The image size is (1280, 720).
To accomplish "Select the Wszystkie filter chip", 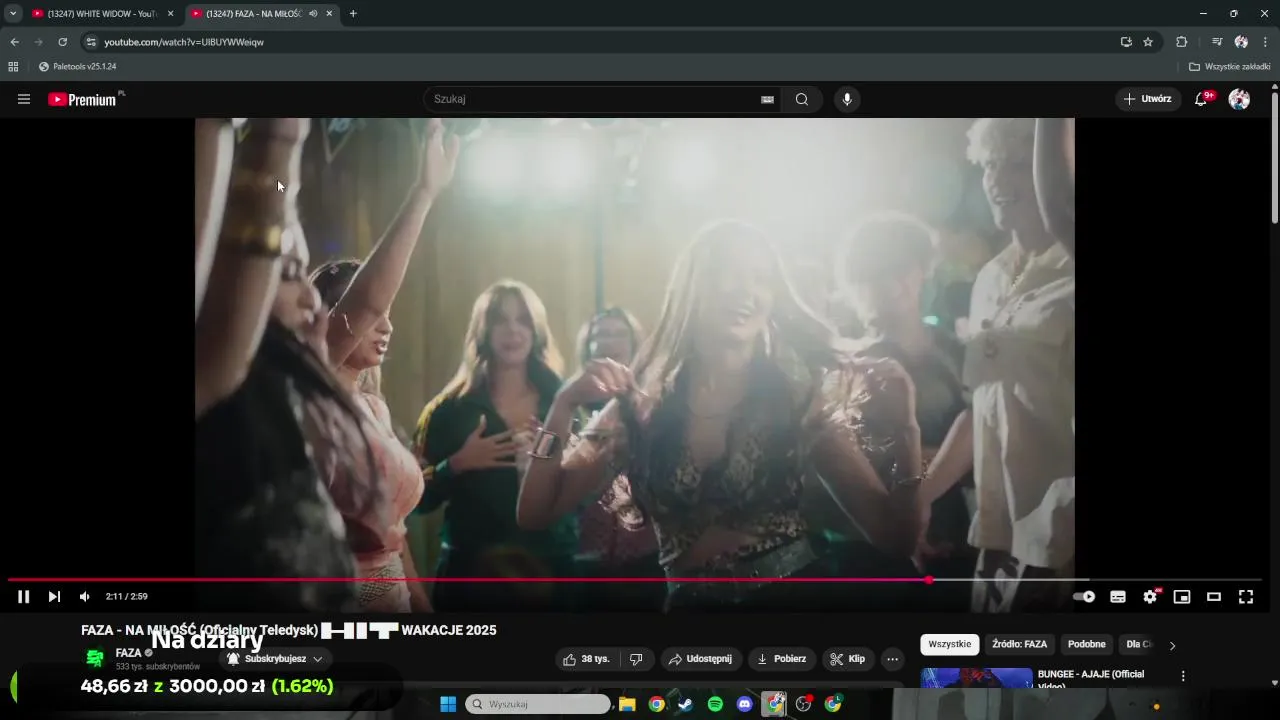I will 949,645.
